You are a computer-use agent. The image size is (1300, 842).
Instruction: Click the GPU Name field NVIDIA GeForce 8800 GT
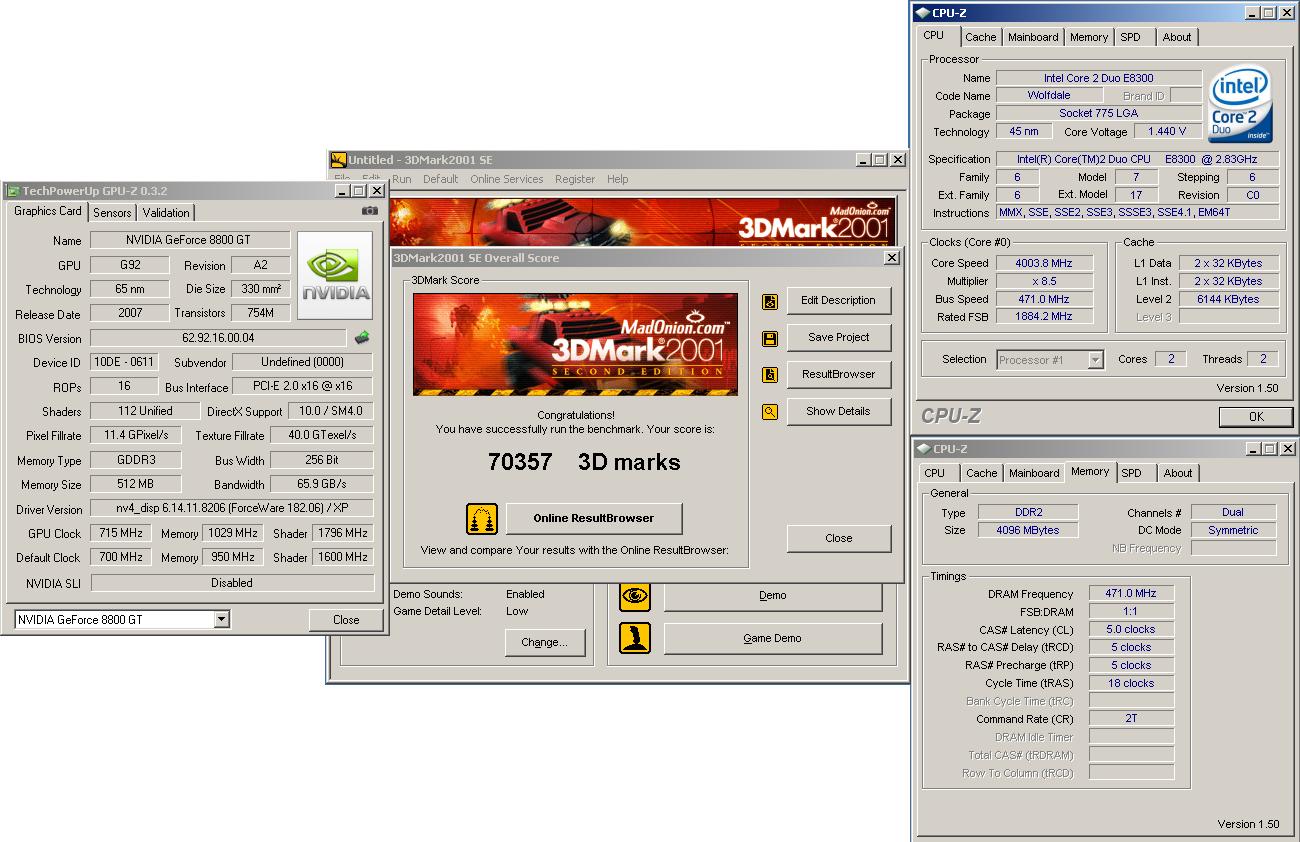click(x=190, y=240)
